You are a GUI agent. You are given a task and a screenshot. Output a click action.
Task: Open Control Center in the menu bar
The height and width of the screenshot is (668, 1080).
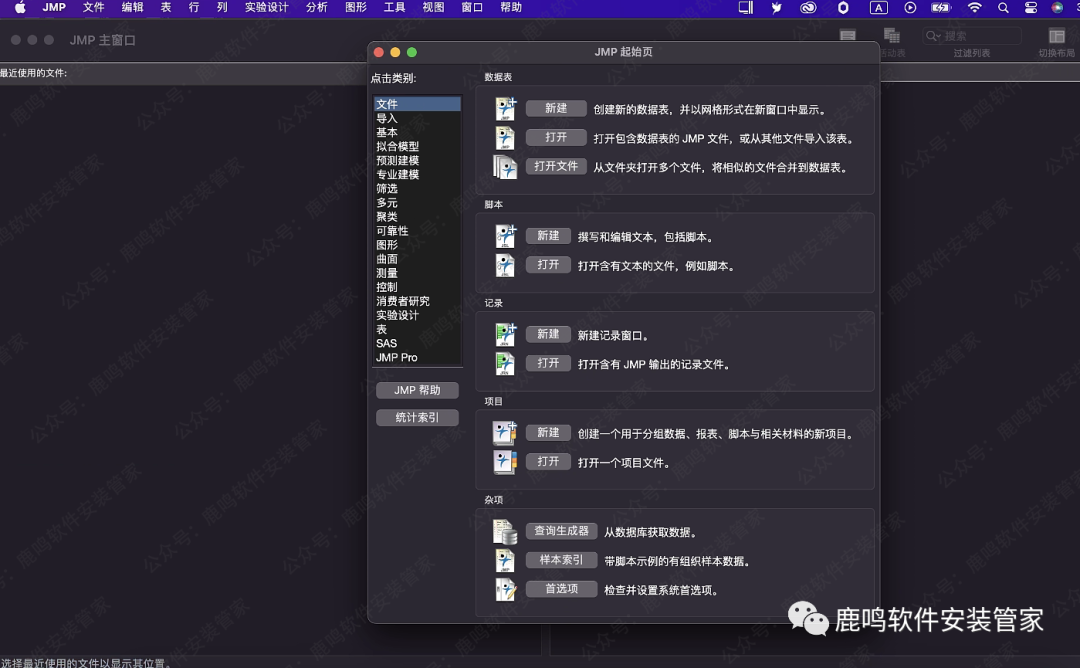1030,8
